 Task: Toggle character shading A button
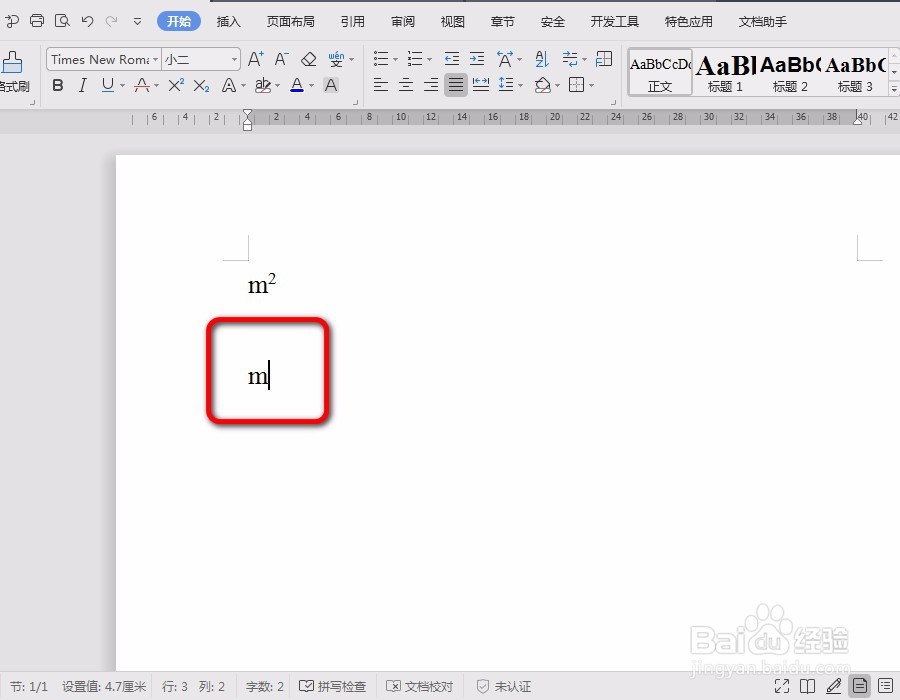[331, 85]
